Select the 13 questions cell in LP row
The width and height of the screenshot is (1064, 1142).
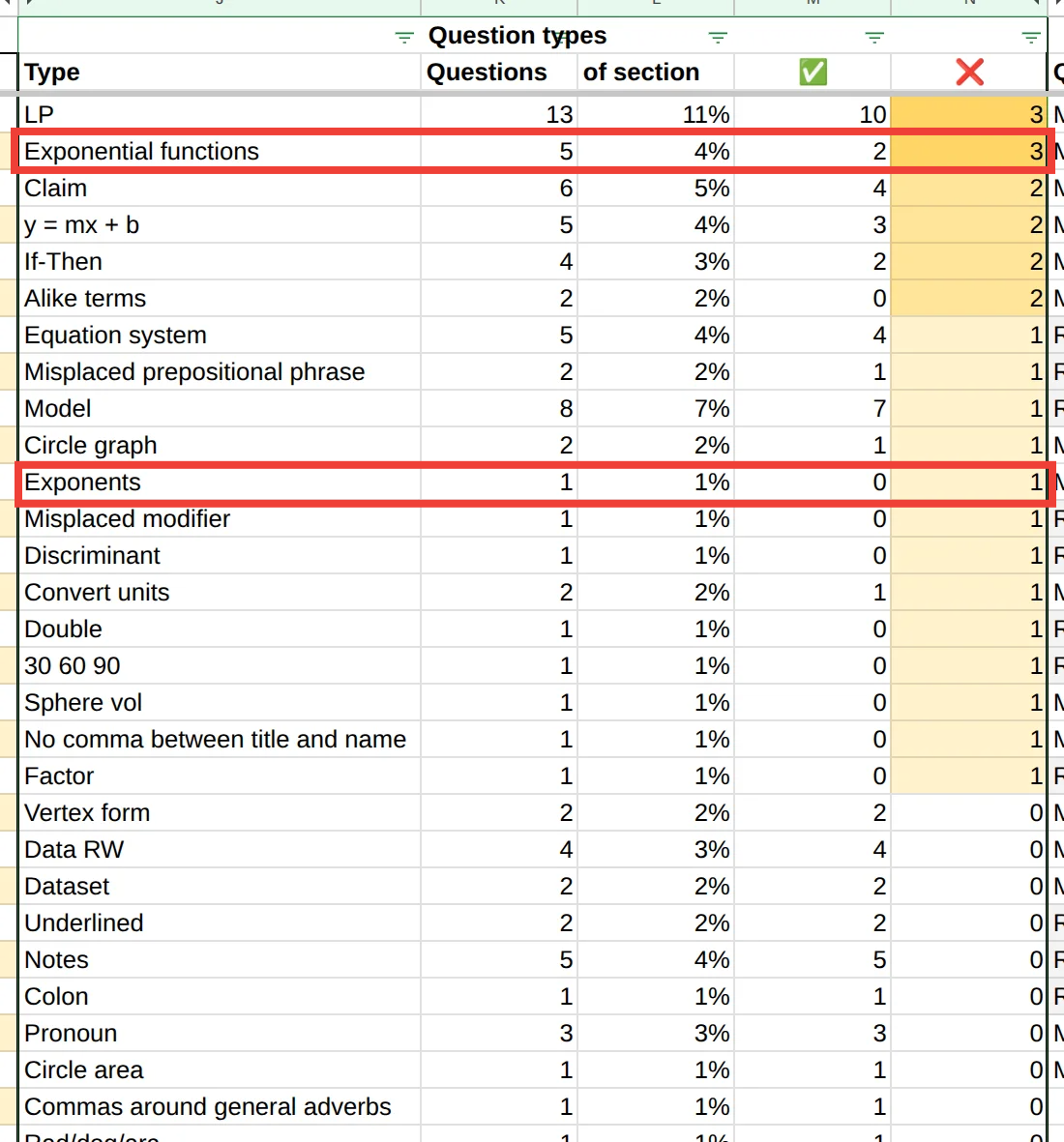click(499, 114)
